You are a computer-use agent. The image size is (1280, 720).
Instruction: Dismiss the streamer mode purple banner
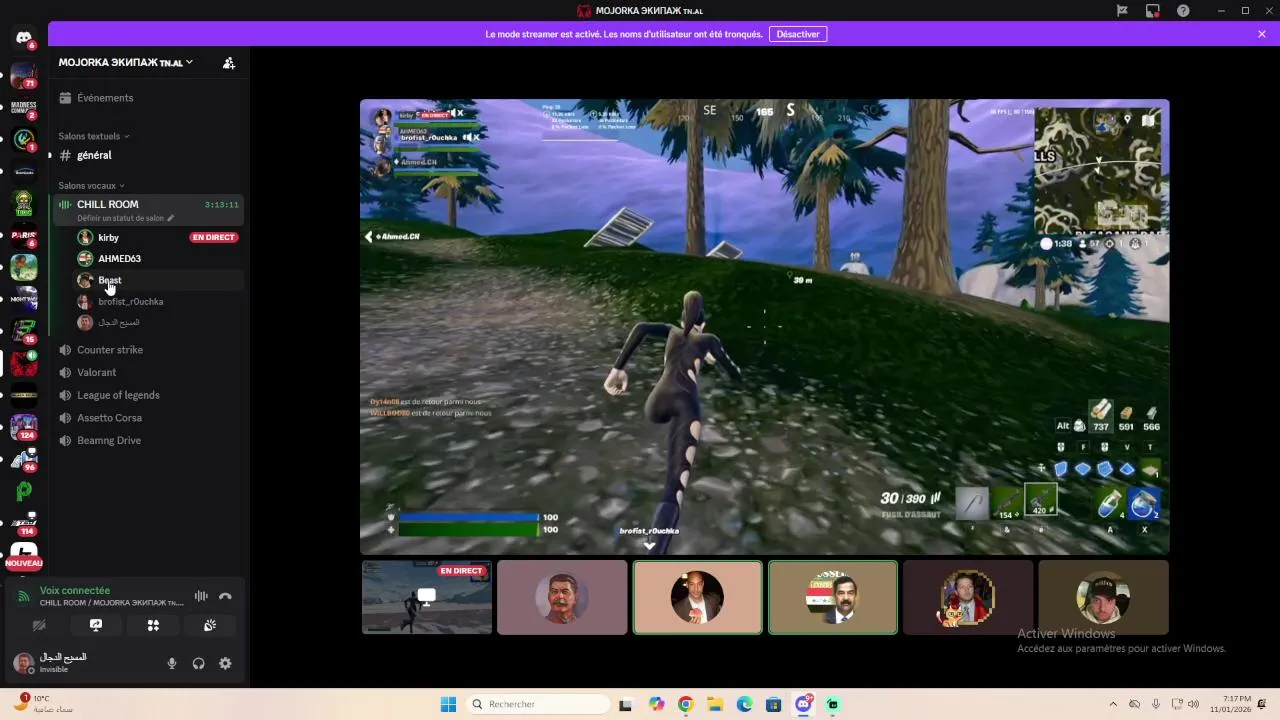tap(1262, 34)
